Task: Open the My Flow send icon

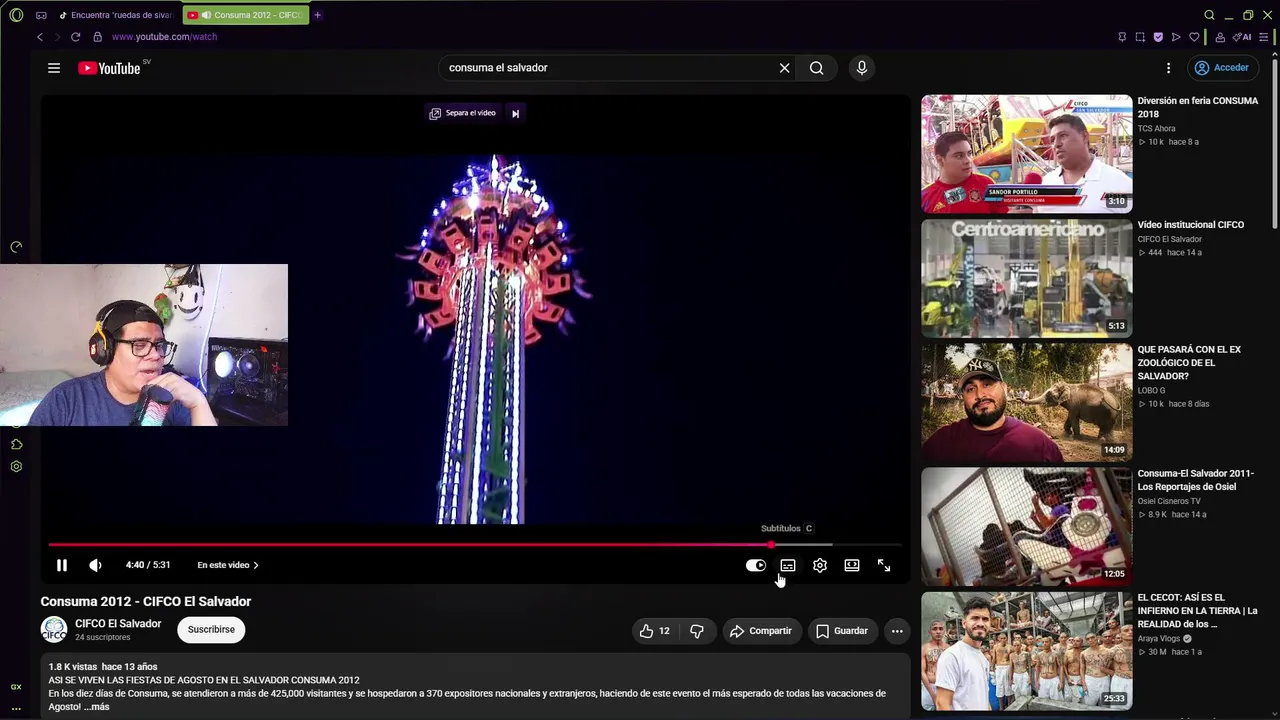Action: (x=1176, y=37)
